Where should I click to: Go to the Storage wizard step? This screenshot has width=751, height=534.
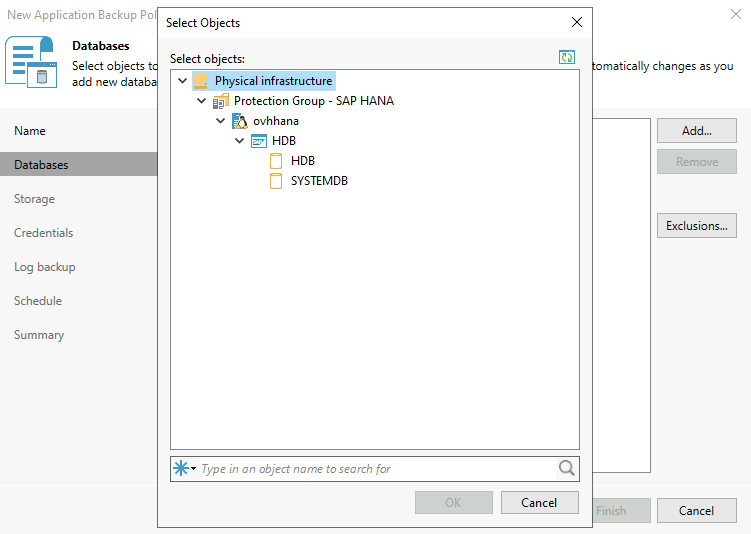coord(34,199)
